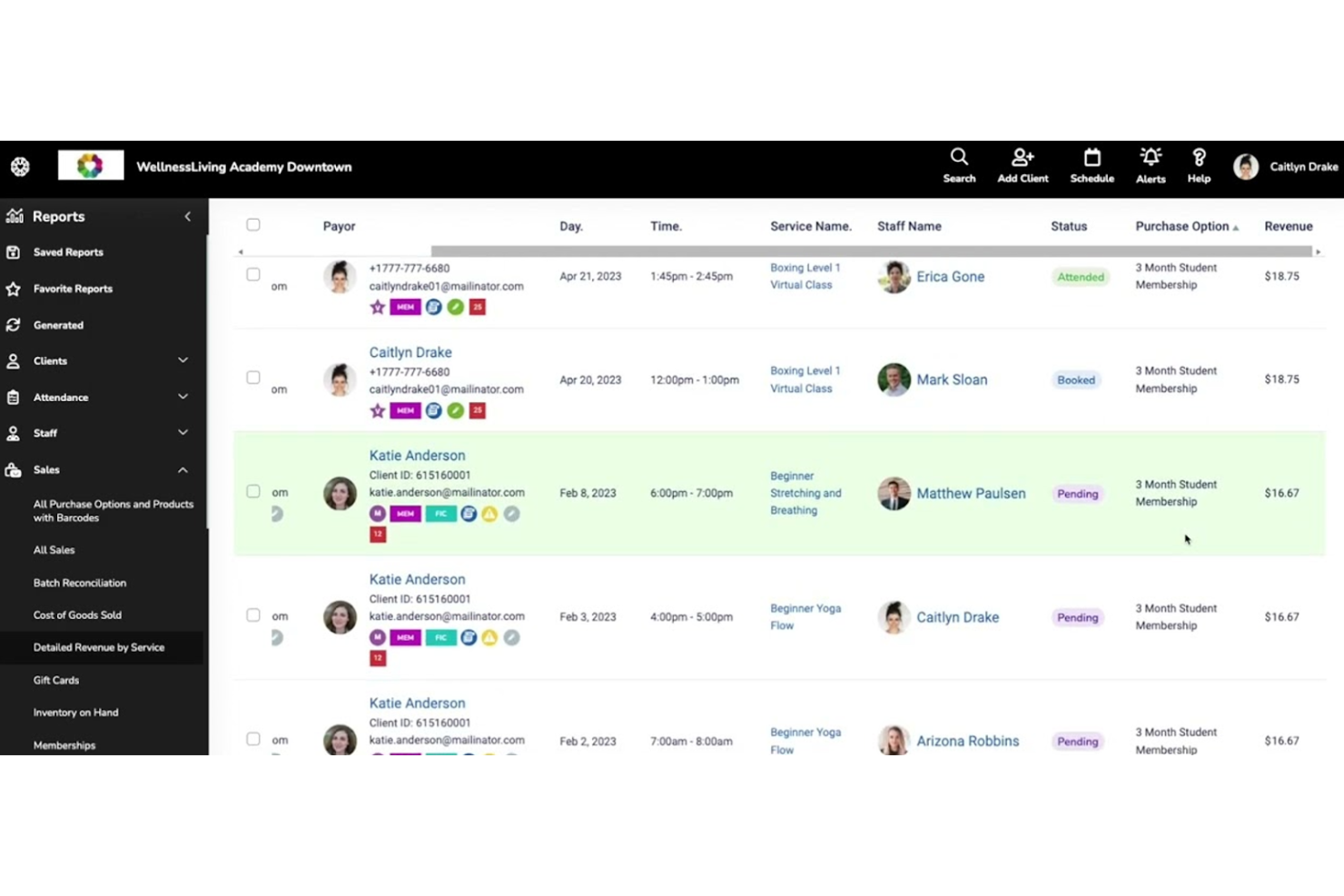The height and width of the screenshot is (896, 1344).
Task: Sort by Purchase Option column header
Action: [1181, 226]
